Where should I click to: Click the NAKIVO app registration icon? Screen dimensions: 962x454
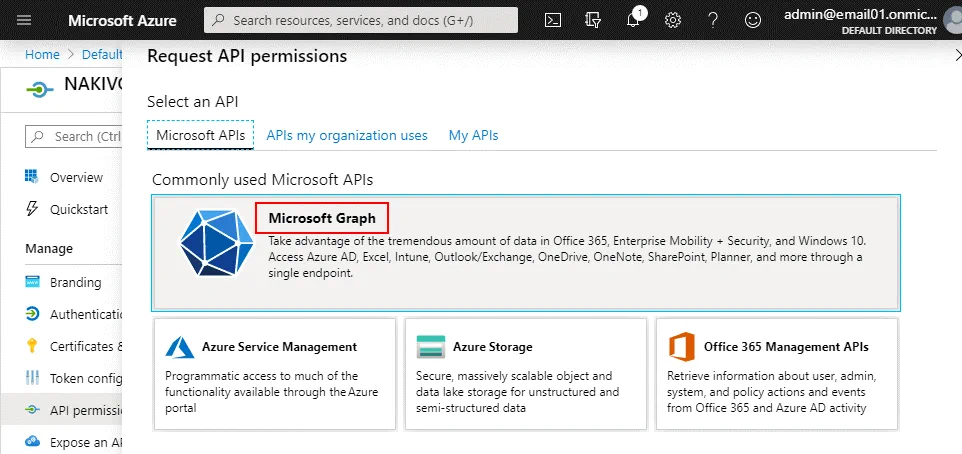pyautogui.click(x=40, y=90)
